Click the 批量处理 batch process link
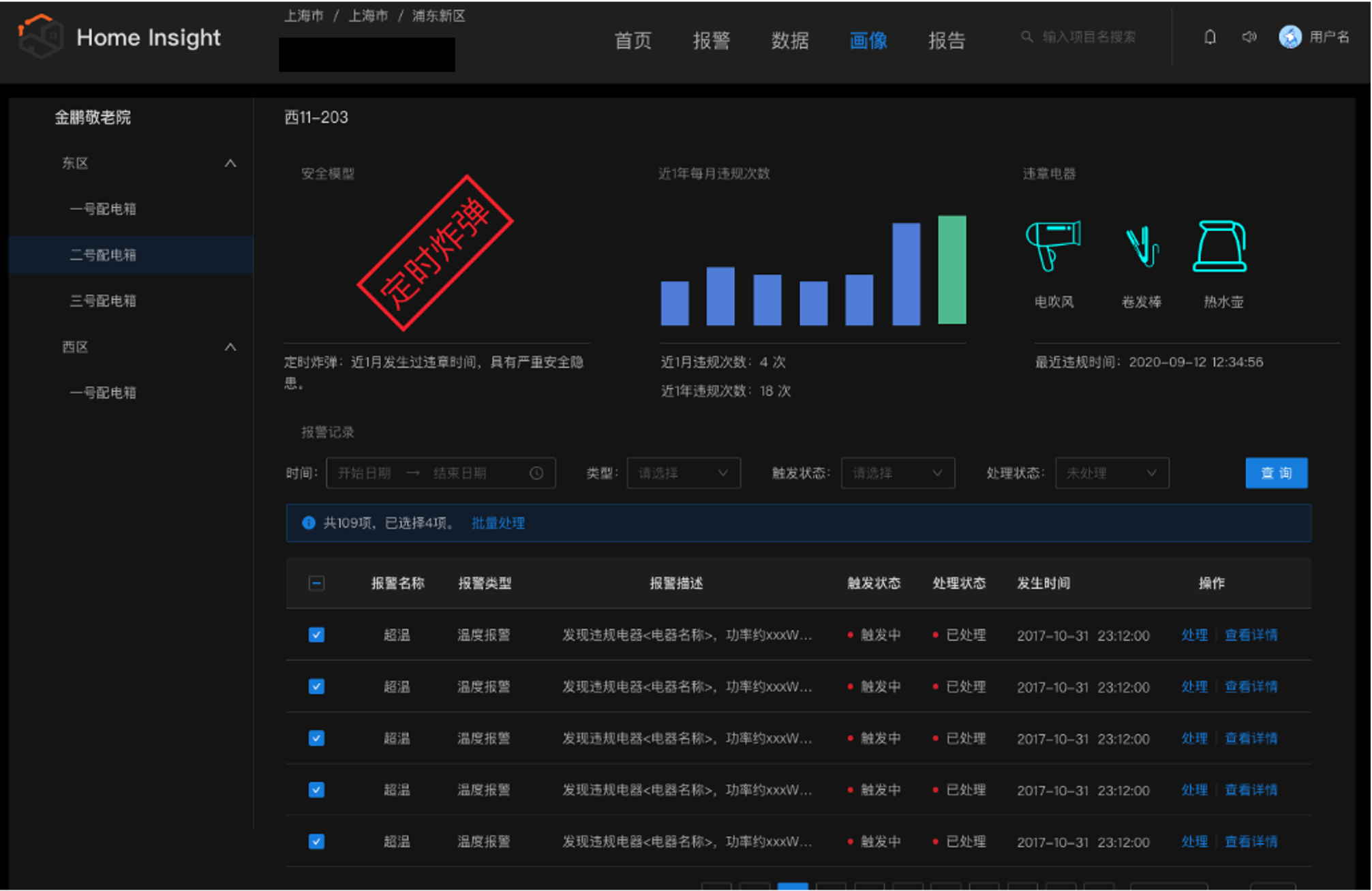Viewport: 1372px width, 891px height. 498,523
